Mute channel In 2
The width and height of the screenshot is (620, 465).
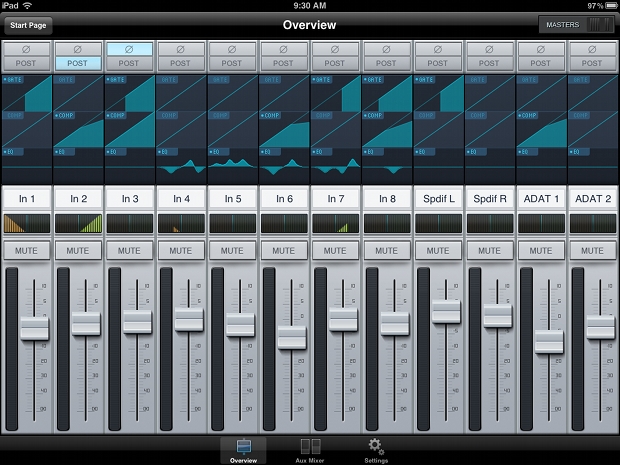pyautogui.click(x=78, y=251)
